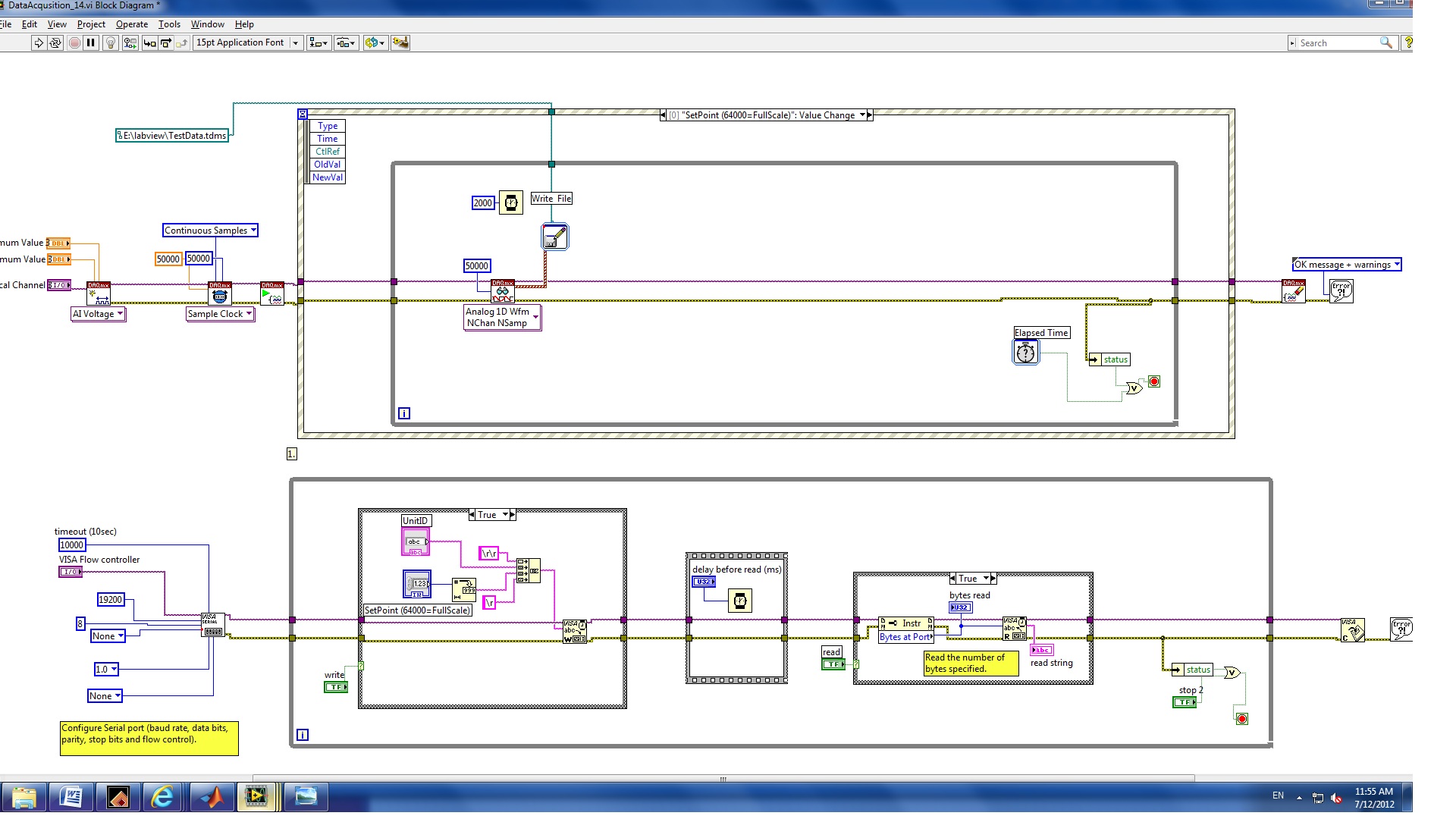The image size is (1456, 819).
Task: Select the DAQmx Timing node
Action: click(220, 293)
